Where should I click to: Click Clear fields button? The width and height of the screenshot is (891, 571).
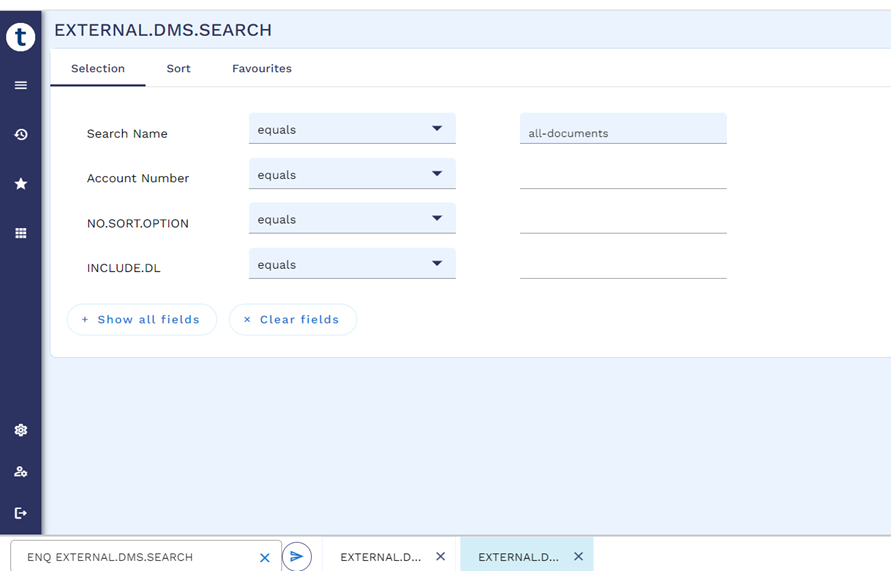tap(292, 319)
